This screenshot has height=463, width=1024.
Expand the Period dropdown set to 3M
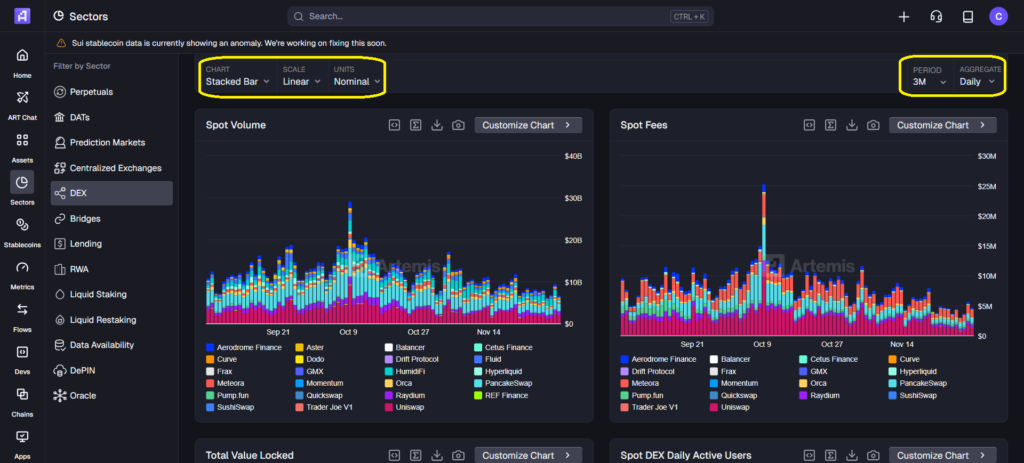tap(928, 82)
